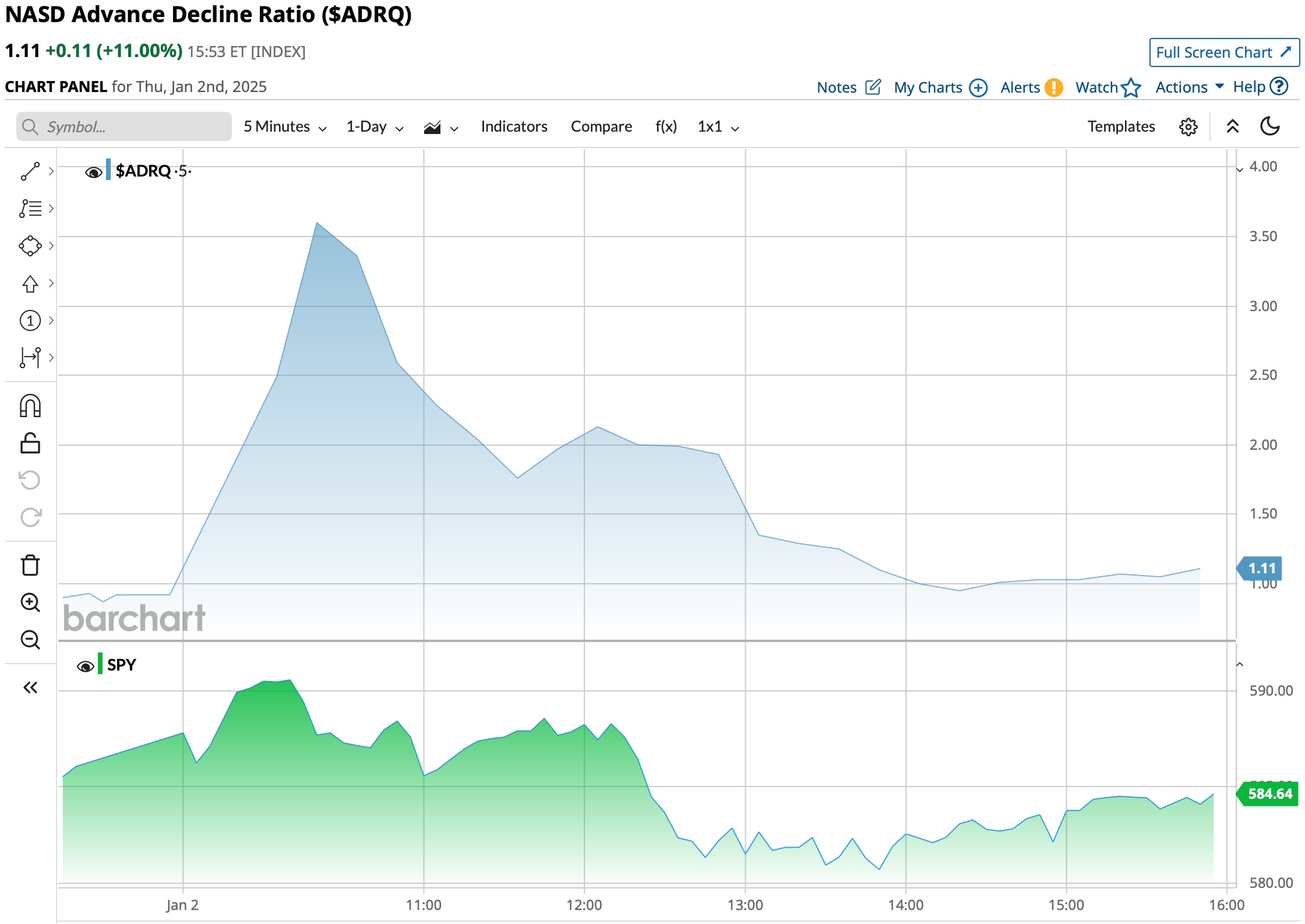The width and height of the screenshot is (1305, 924).
Task: Open the Indicators menu
Action: click(x=514, y=127)
